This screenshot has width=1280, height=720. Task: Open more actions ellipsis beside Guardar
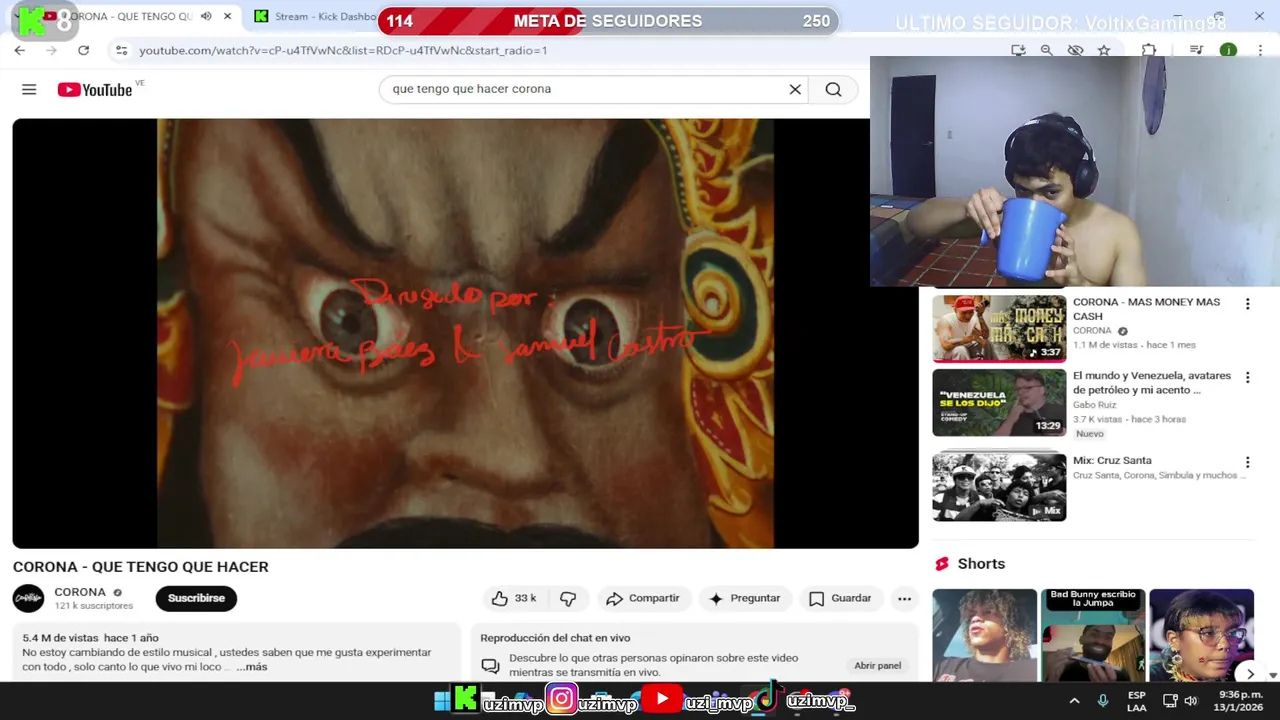(x=904, y=598)
